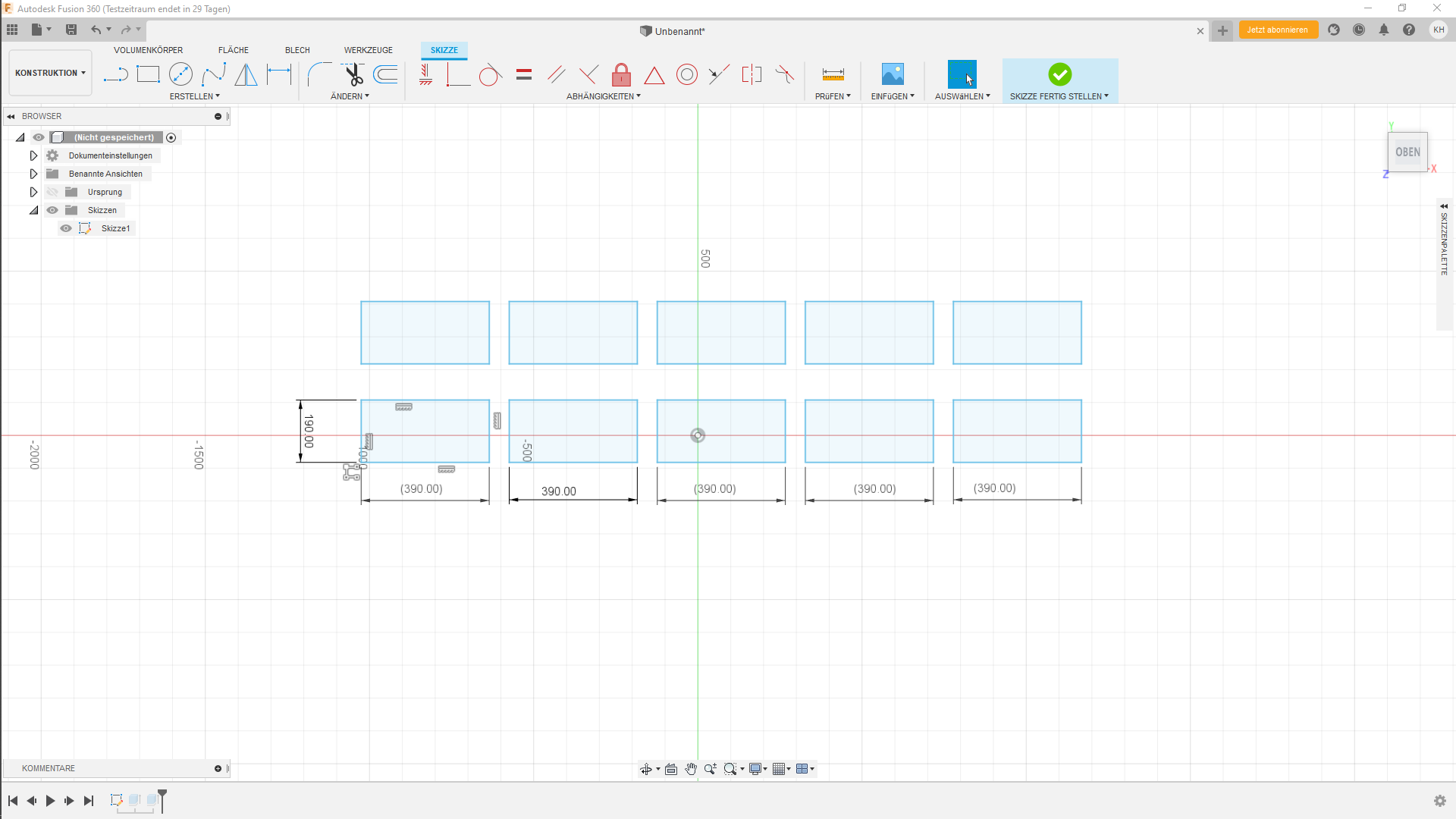Viewport: 1456px width, 819px height.
Task: Click the Jetzt abonnieren button
Action: pyautogui.click(x=1279, y=30)
